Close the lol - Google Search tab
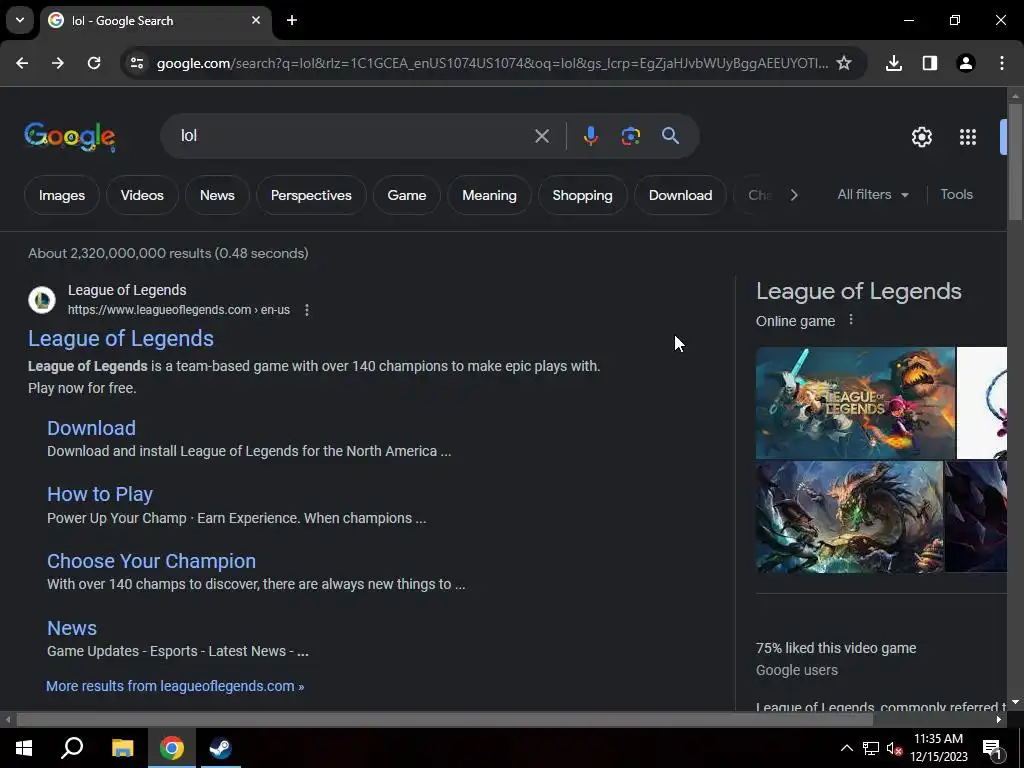1024x768 pixels. click(256, 20)
